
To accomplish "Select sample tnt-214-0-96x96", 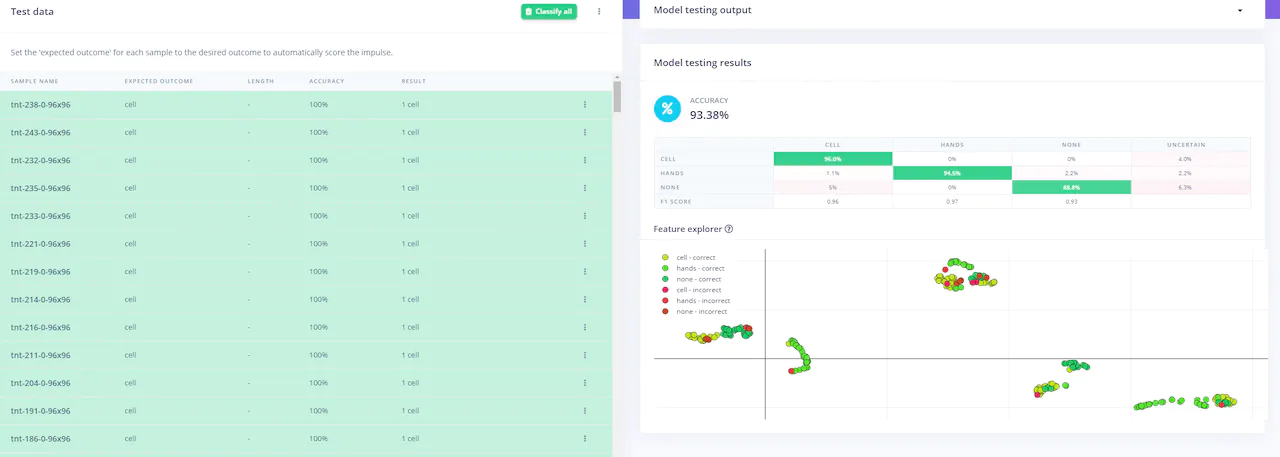I will (x=40, y=299).
